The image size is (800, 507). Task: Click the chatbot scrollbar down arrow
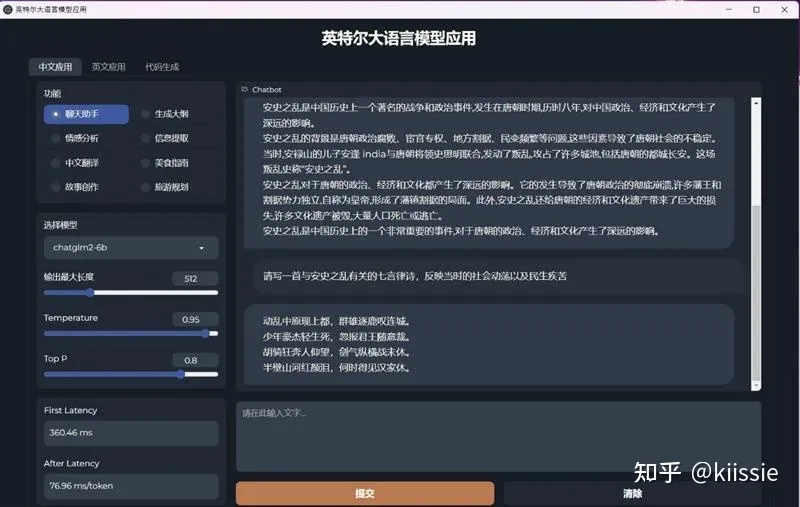tap(756, 386)
